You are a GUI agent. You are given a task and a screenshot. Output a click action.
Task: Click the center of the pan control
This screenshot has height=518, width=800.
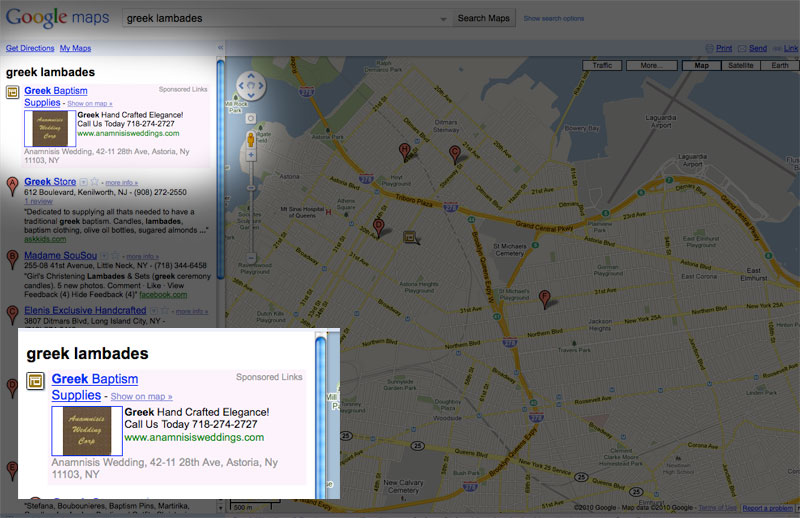(251, 86)
